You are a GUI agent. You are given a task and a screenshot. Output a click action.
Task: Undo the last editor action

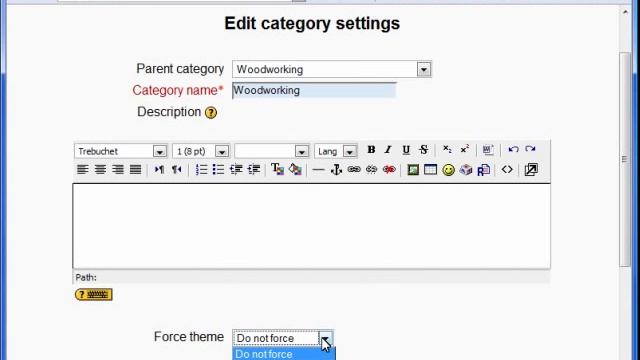click(513, 150)
